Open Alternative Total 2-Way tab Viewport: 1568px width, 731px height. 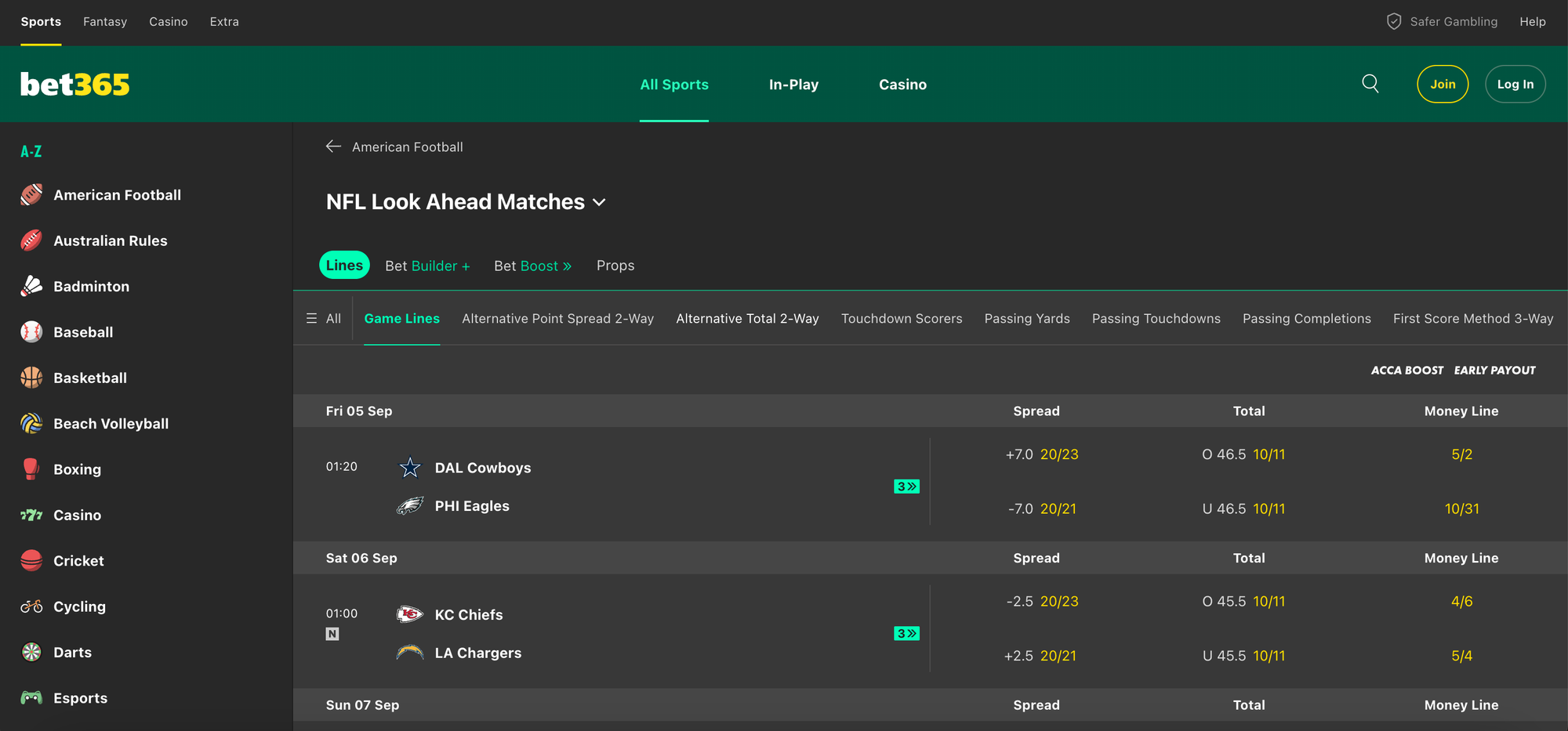[747, 318]
